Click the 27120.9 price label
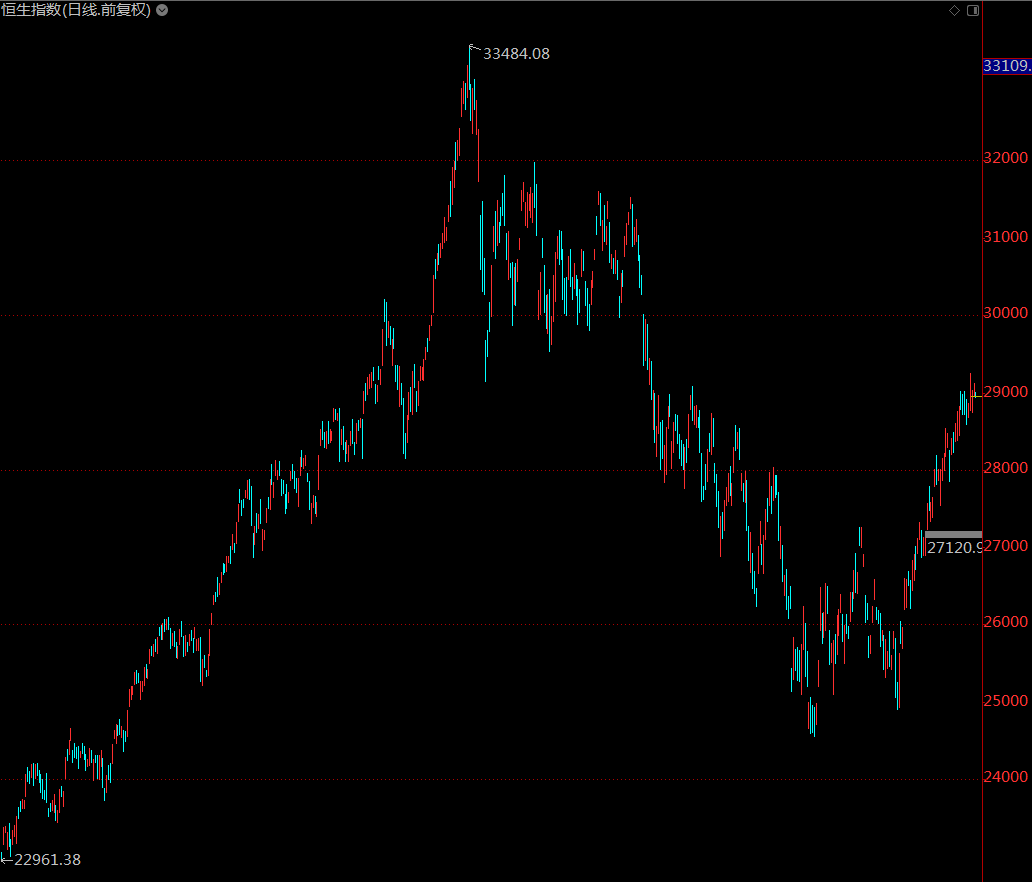Image resolution: width=1032 pixels, height=882 pixels. point(955,548)
